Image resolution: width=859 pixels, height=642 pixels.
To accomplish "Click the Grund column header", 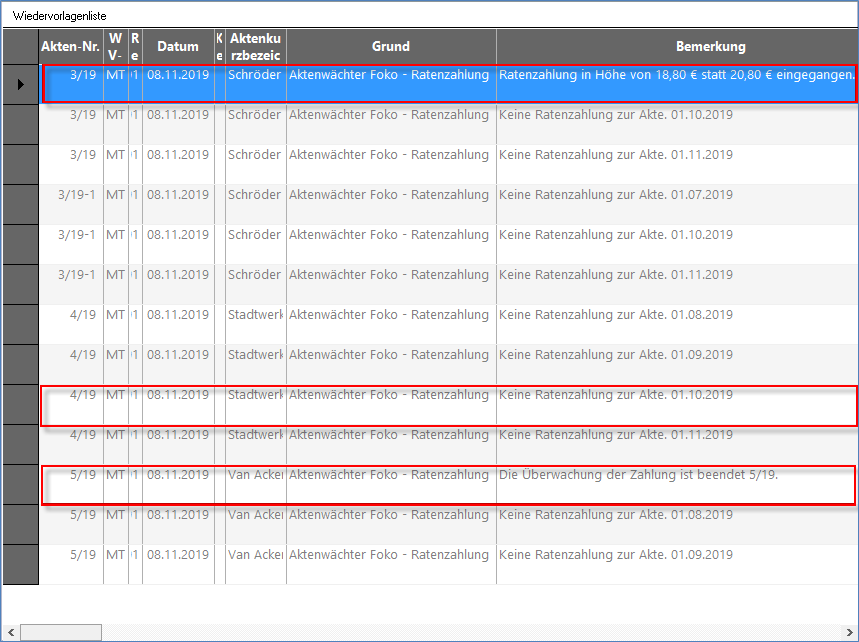I will point(390,46).
